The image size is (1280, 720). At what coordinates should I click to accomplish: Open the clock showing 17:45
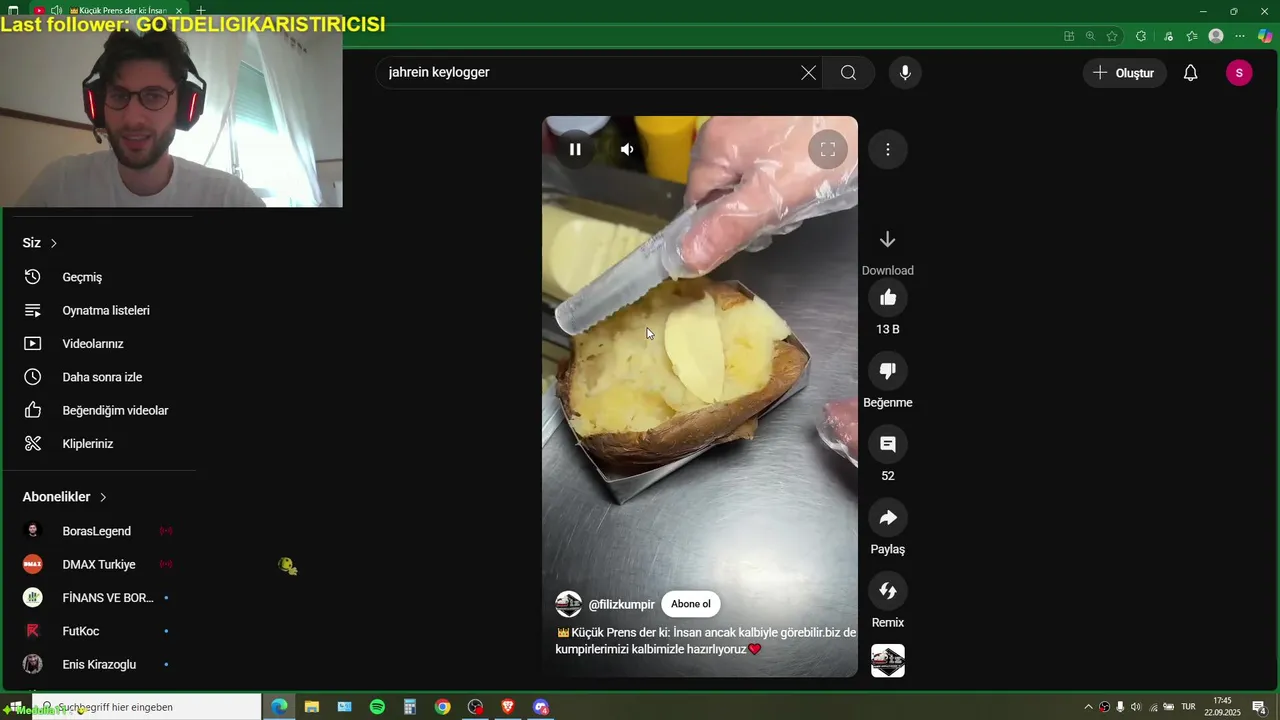click(1222, 707)
